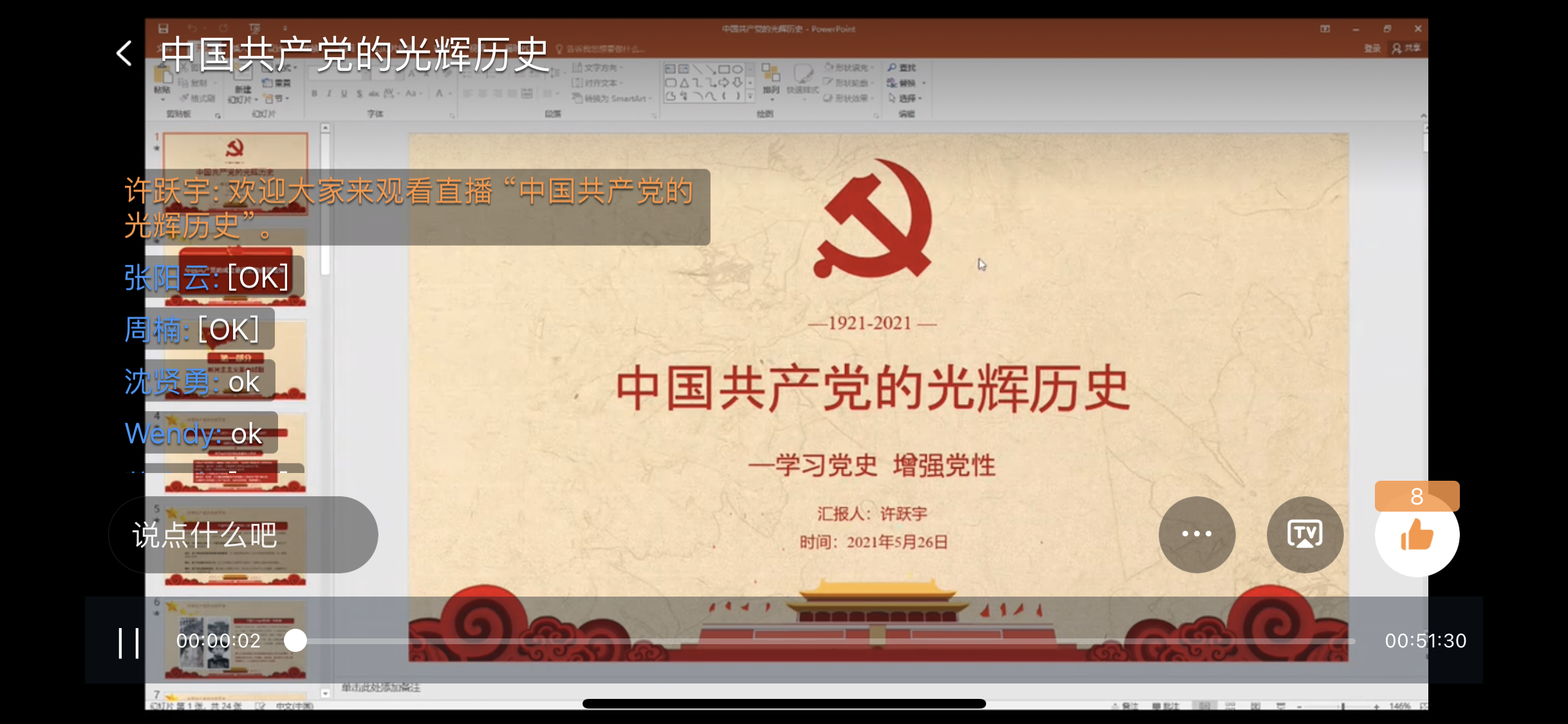Select slide 6 thumbnail in the recorded PowerPoint

pyautogui.click(x=235, y=640)
